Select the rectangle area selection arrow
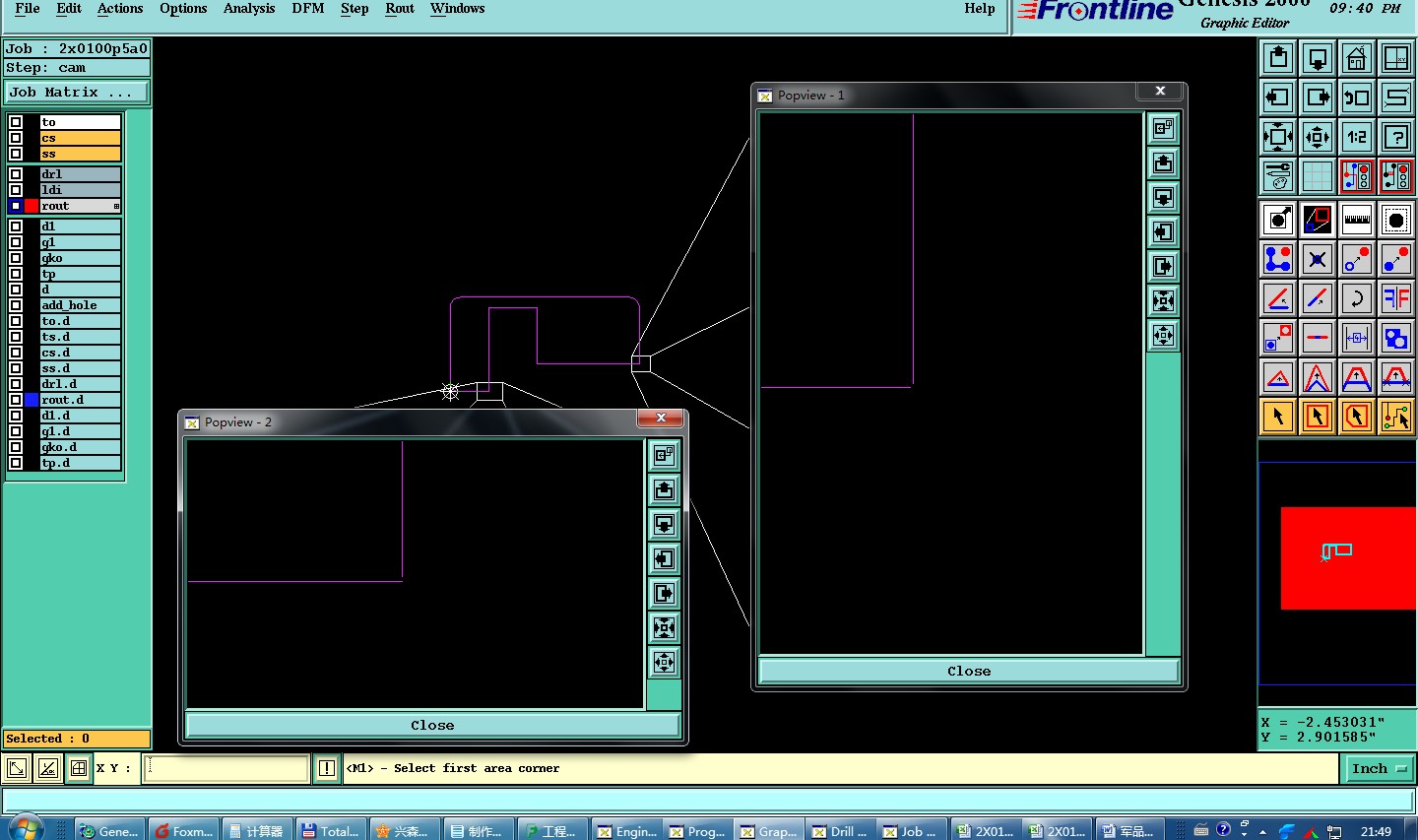 (1318, 417)
